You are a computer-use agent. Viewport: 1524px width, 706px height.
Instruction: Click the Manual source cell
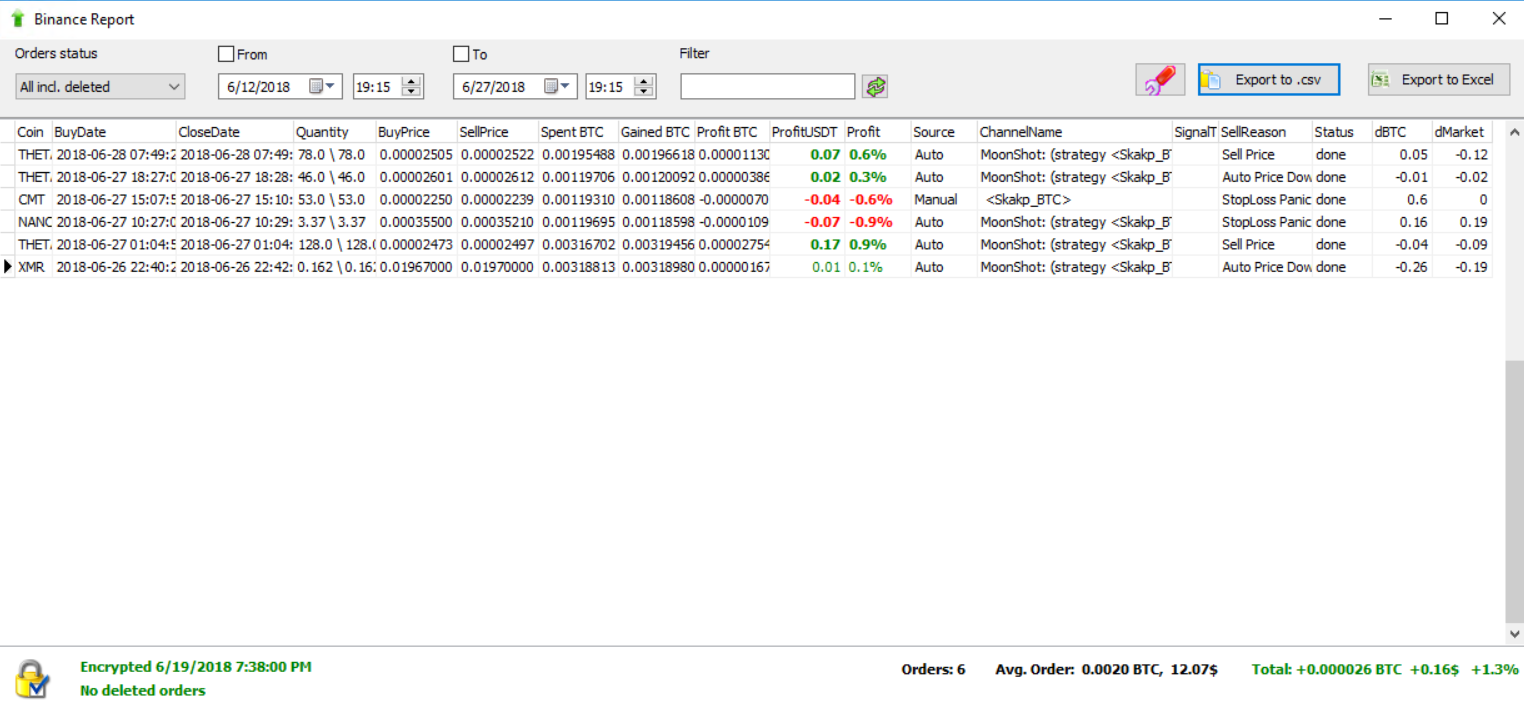944,200
